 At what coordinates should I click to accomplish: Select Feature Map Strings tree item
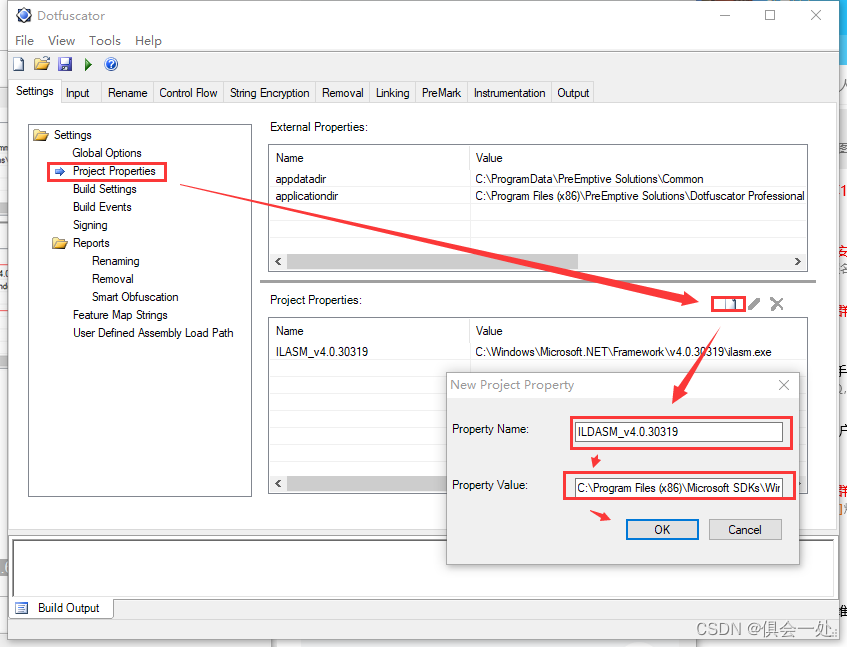pyautogui.click(x=120, y=315)
